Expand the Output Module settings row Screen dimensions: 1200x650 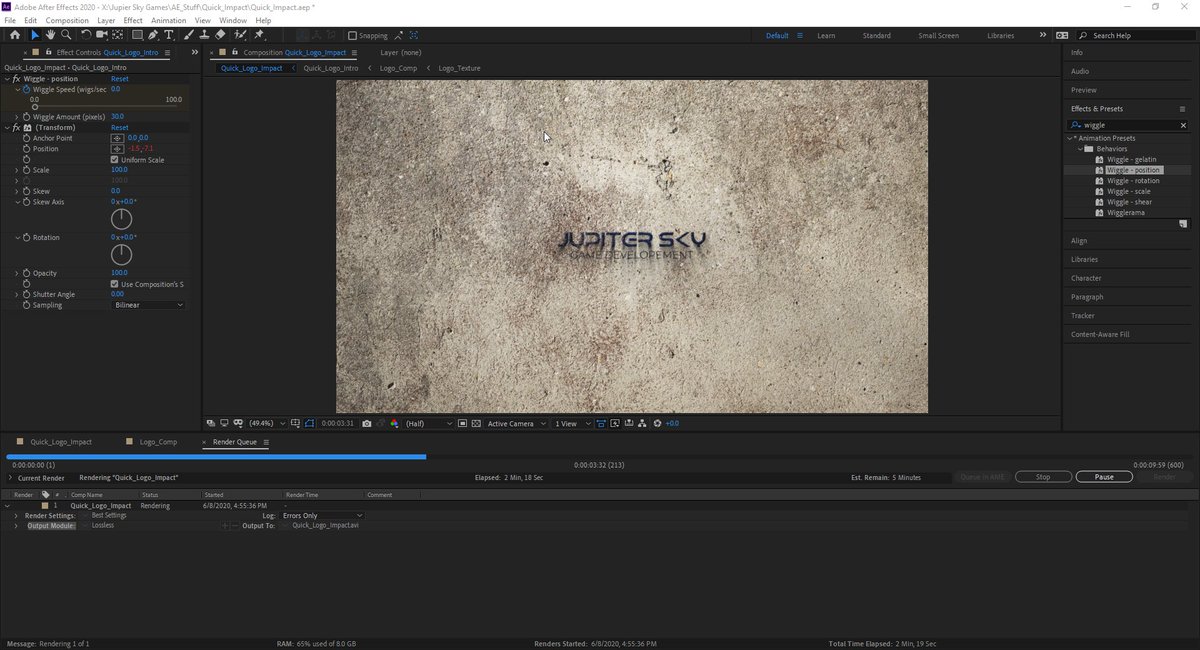click(x=16, y=525)
